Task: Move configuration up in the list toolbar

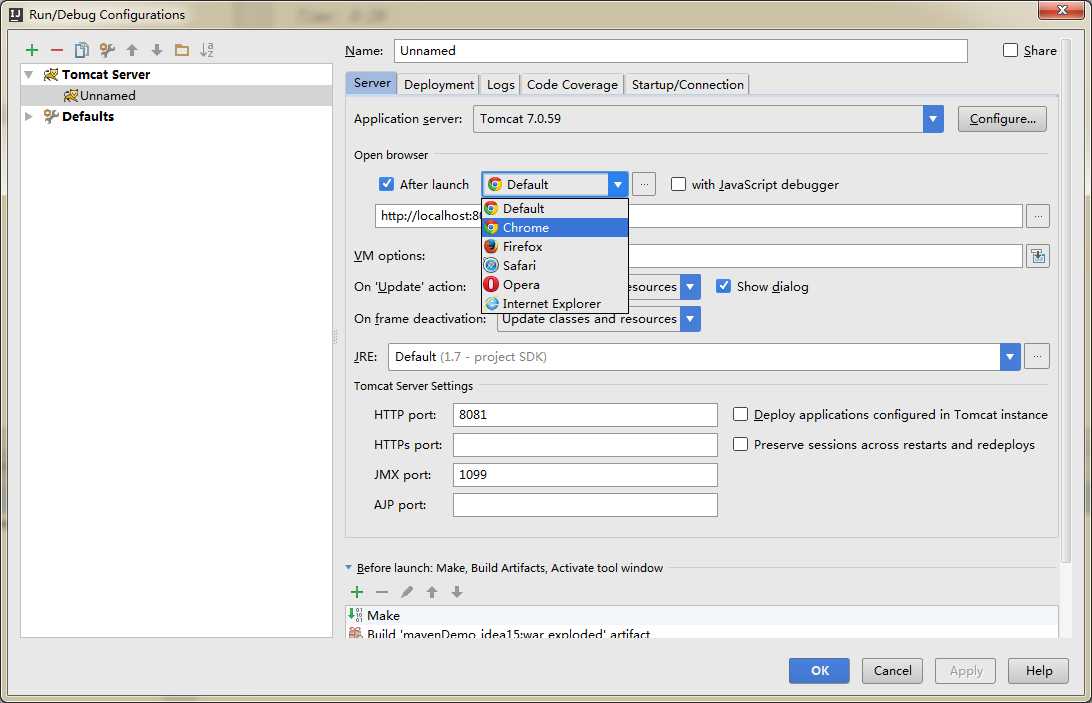Action: [132, 50]
